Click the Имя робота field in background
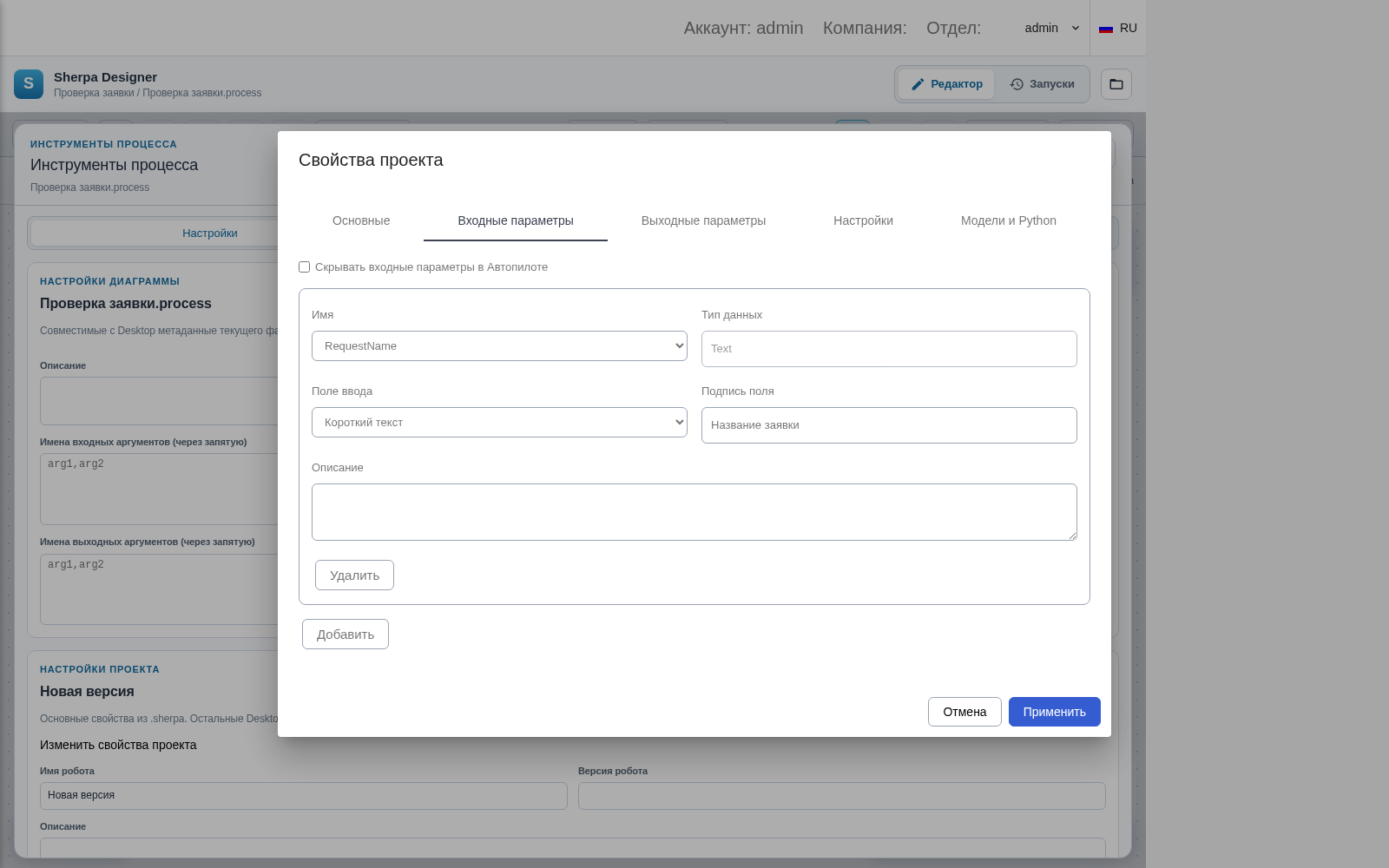Image resolution: width=1389 pixels, height=868 pixels. click(304, 796)
